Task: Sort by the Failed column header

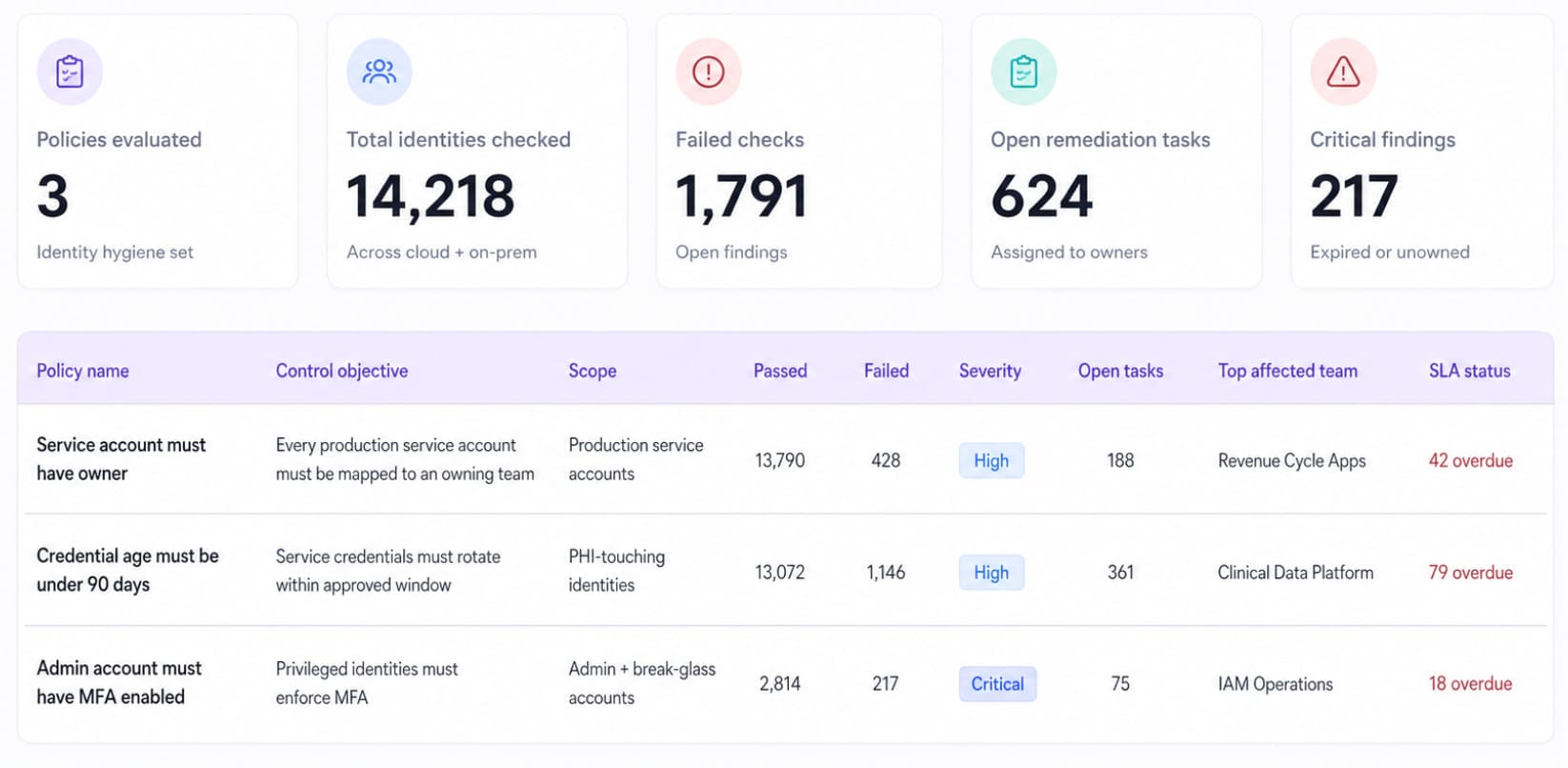Action: [886, 371]
